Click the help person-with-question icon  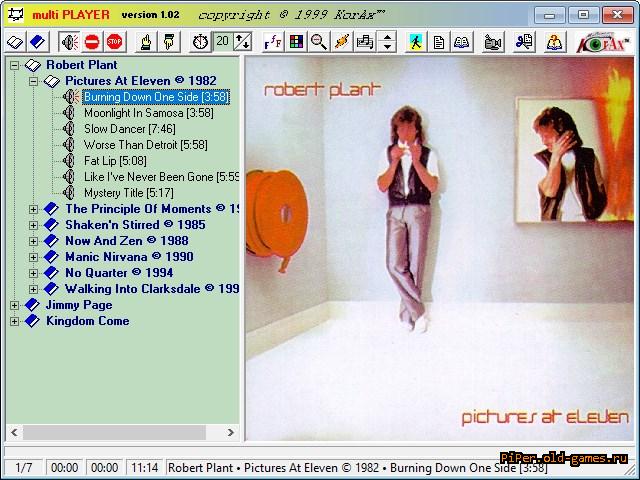point(555,42)
